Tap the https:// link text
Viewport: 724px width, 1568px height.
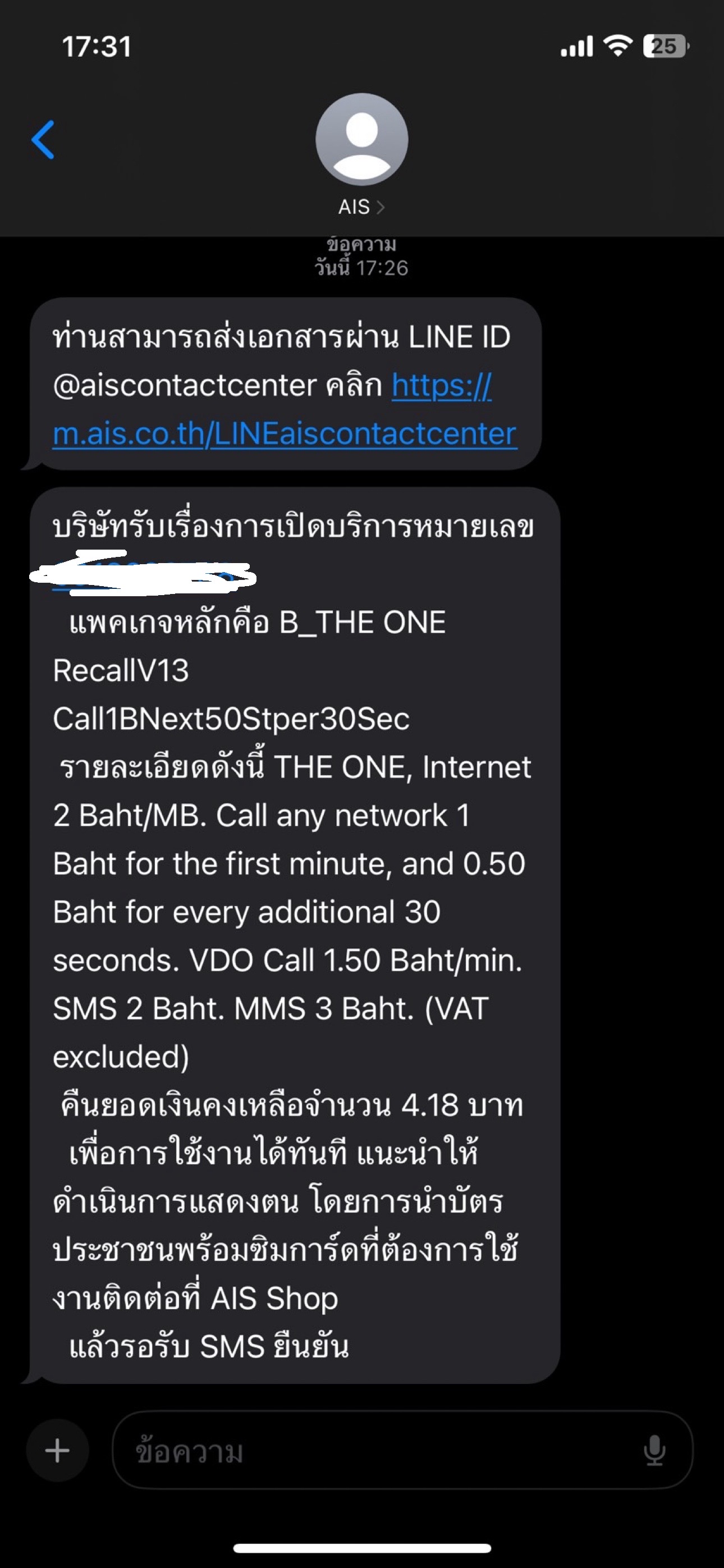click(x=442, y=385)
